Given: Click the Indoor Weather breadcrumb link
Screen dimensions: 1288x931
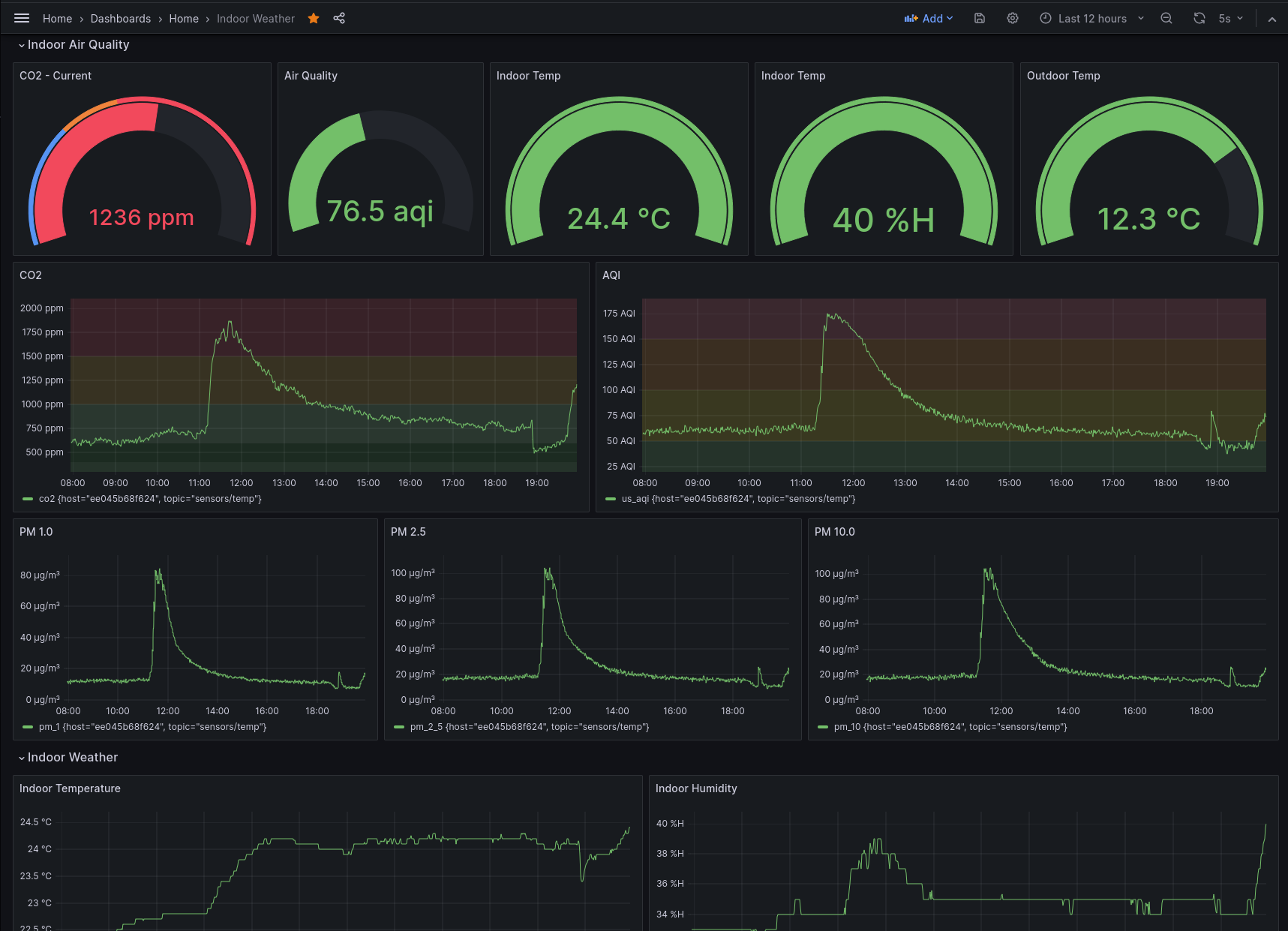Looking at the screenshot, I should pos(255,18).
